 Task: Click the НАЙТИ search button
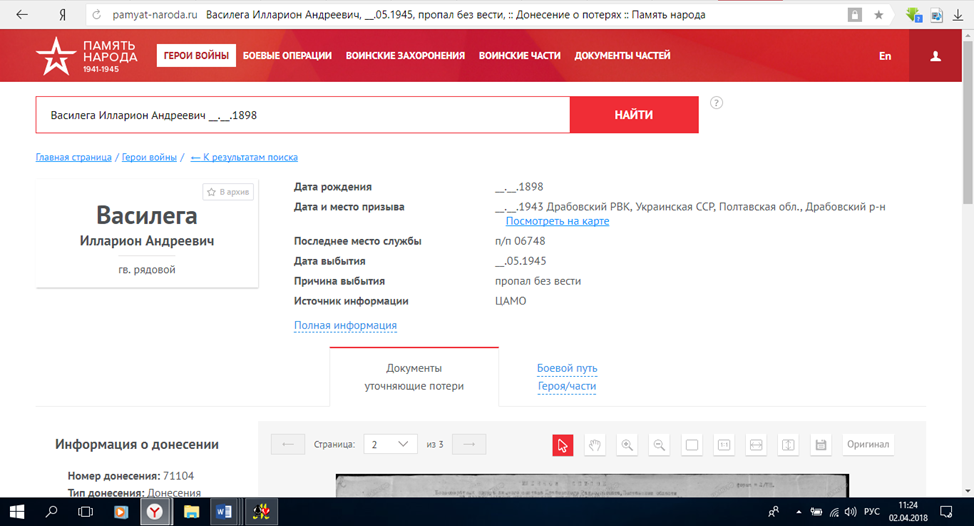[x=634, y=115]
